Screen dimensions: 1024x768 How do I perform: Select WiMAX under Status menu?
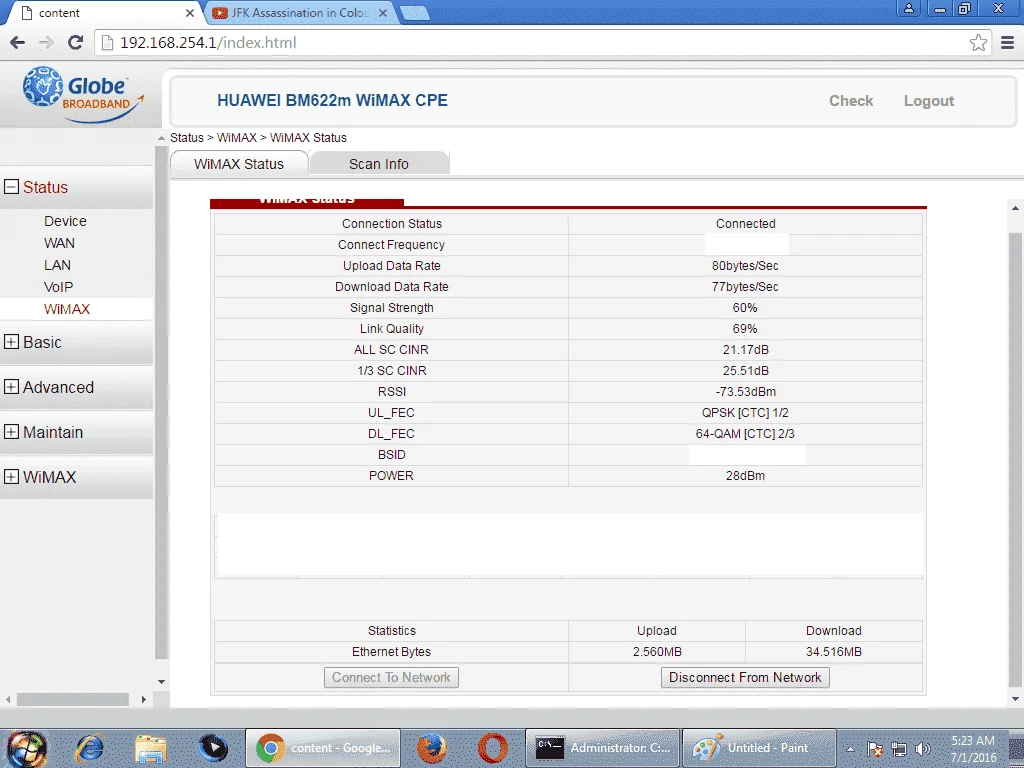tap(67, 309)
